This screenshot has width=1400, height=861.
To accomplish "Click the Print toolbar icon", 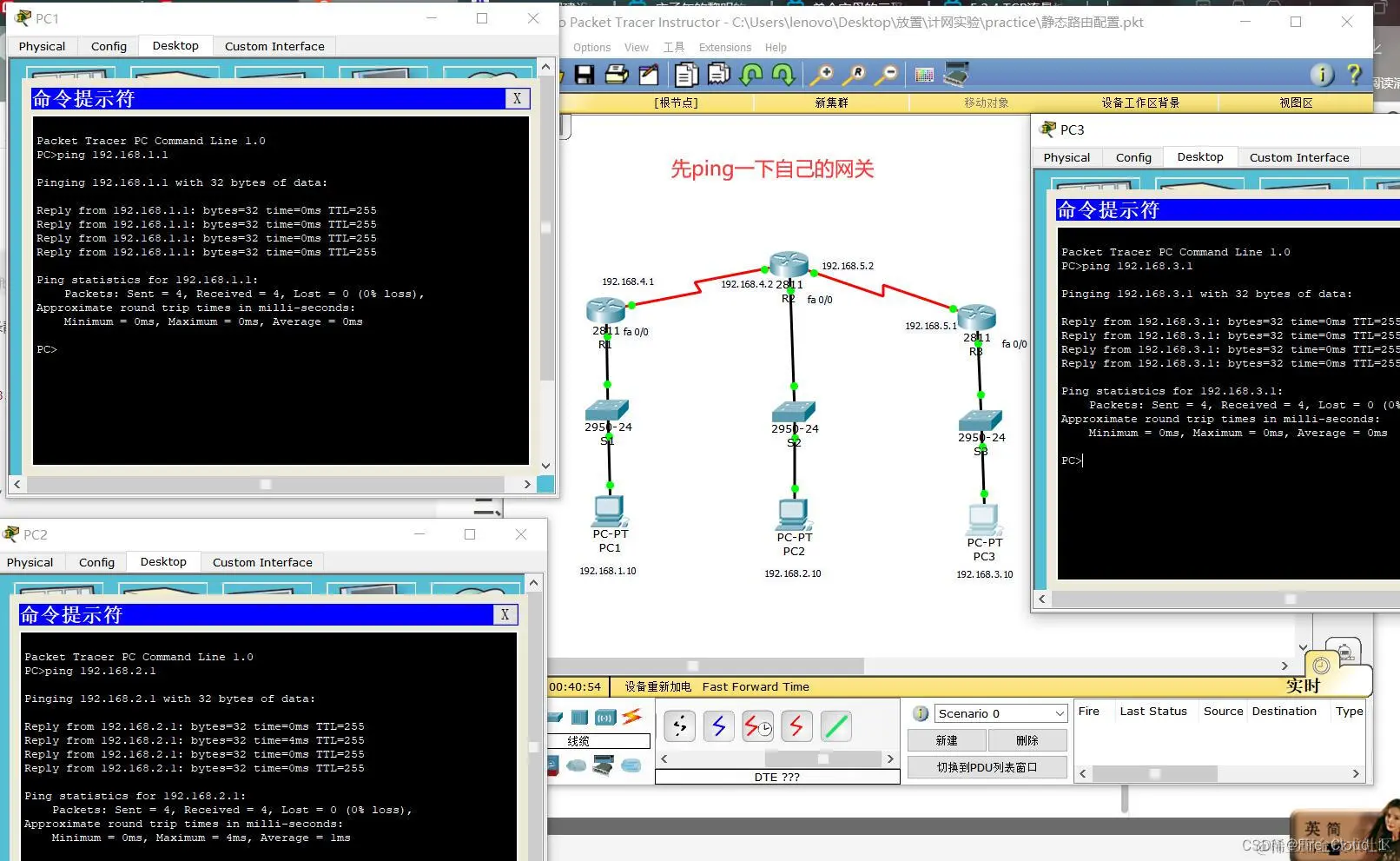I will [x=617, y=75].
